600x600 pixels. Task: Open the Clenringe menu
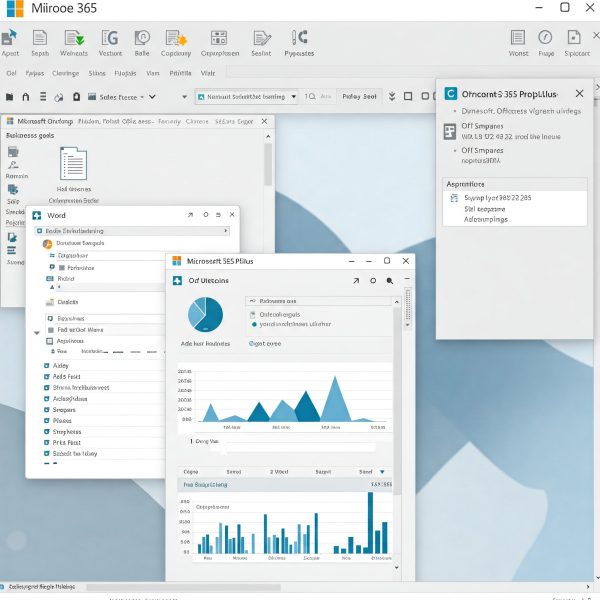coord(66,73)
